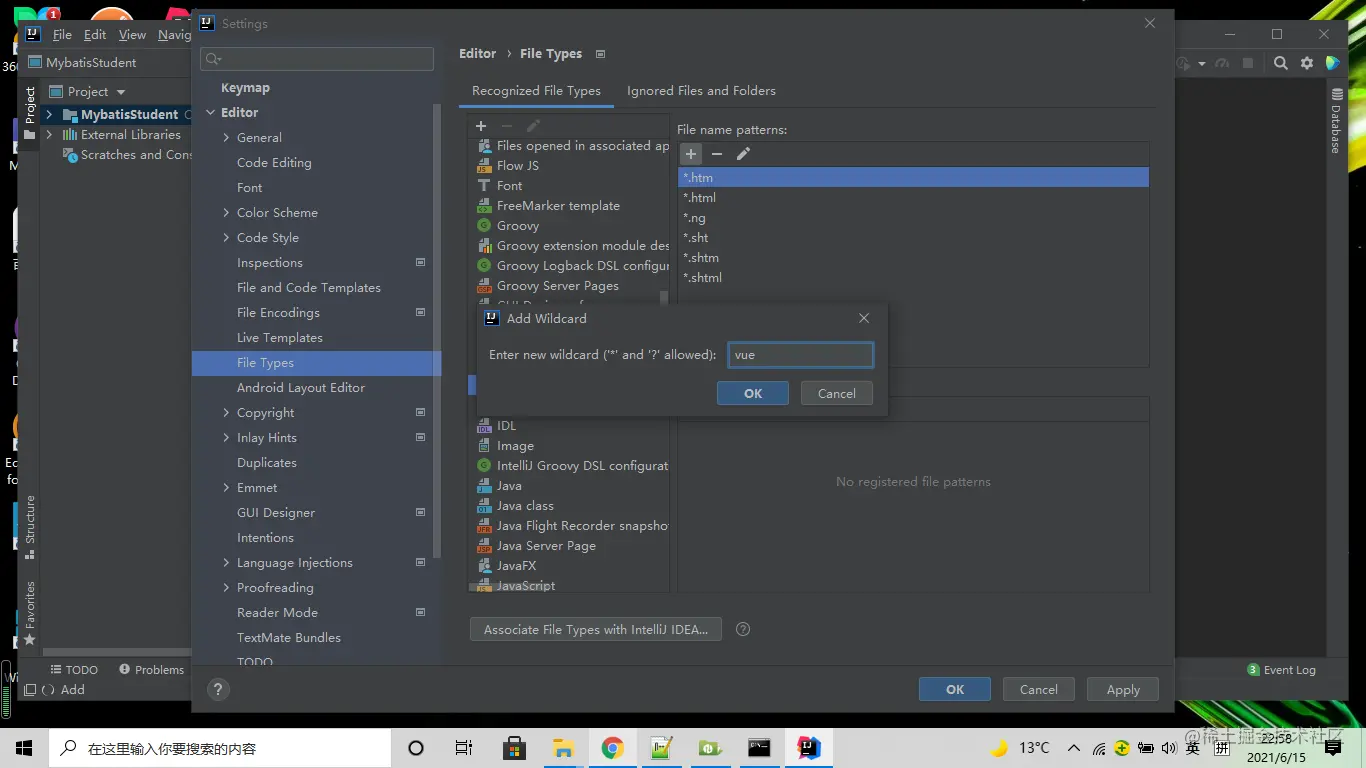Launch Microsoft Store from taskbar
Screen dimensions: 1366x768
pos(514,748)
